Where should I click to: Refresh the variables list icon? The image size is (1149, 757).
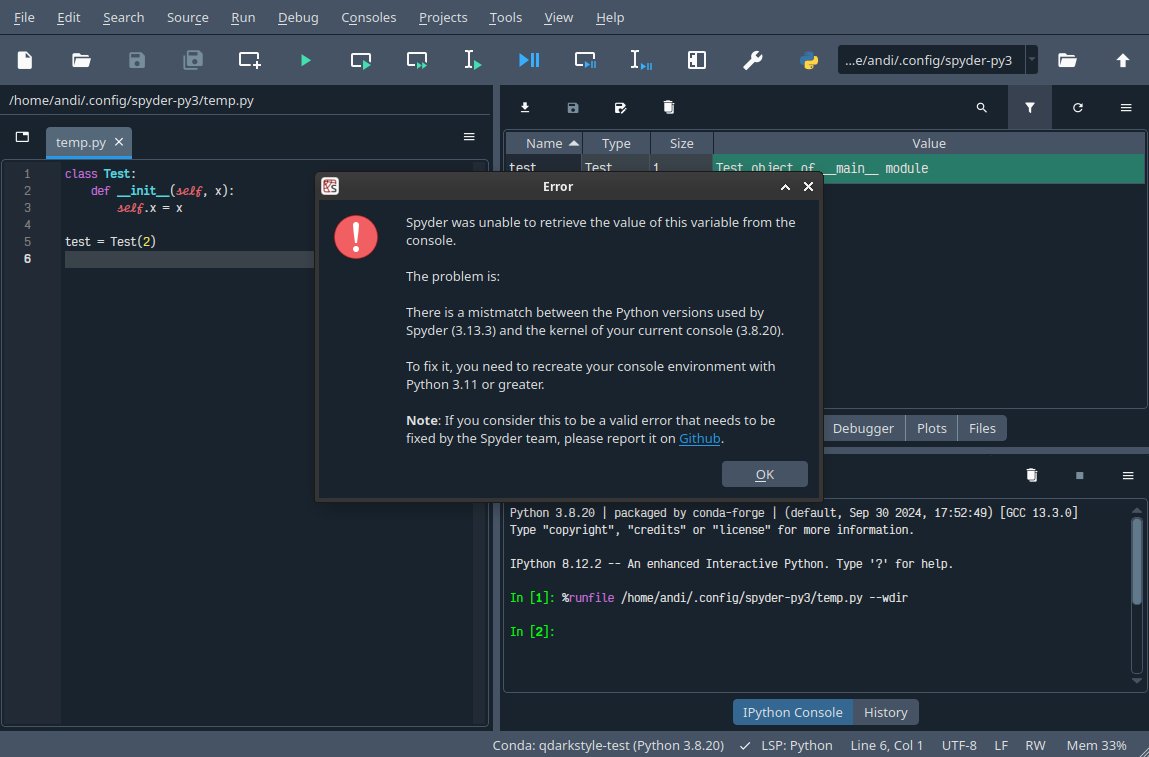(1078, 108)
